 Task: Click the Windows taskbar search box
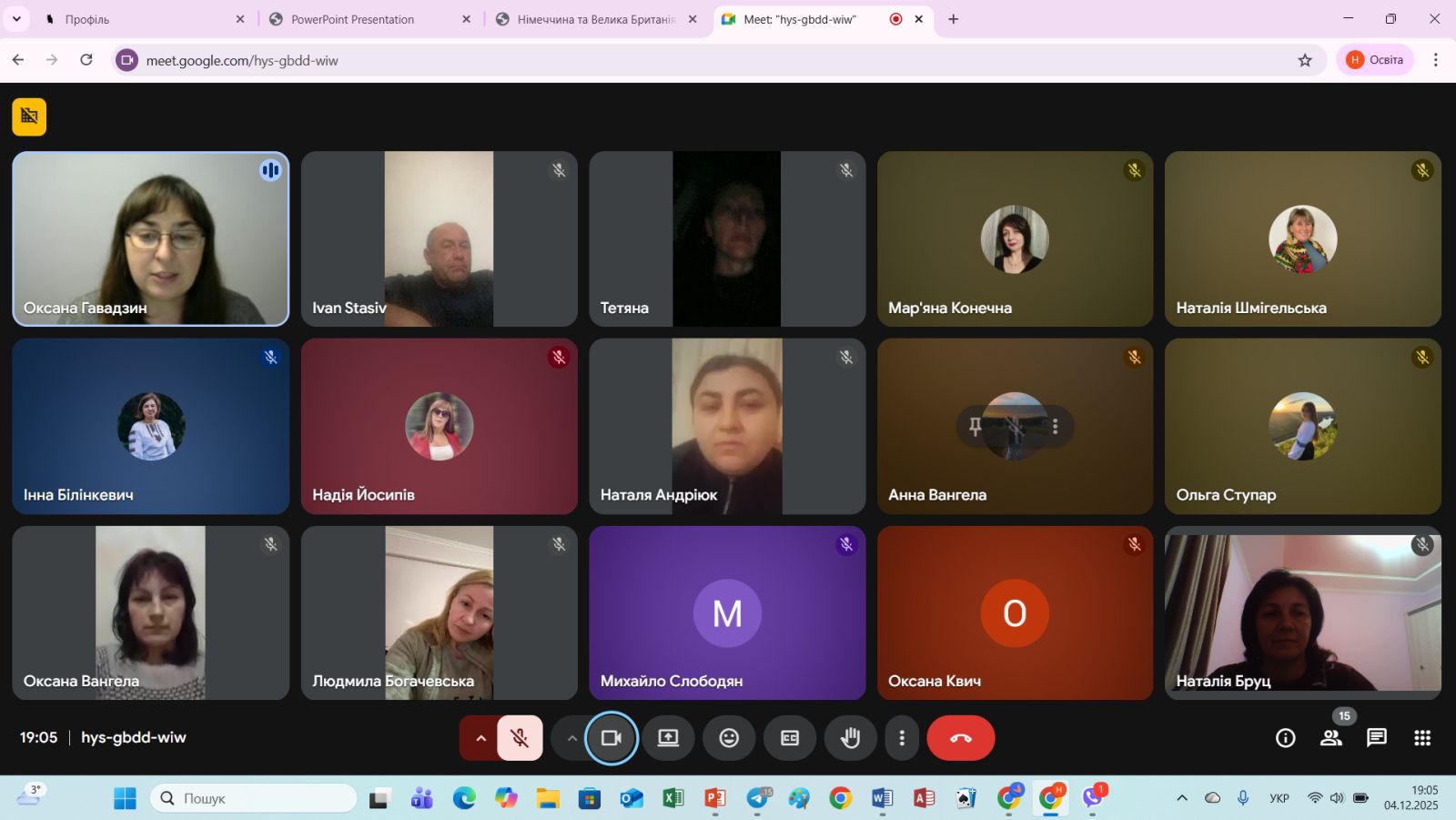click(254, 798)
